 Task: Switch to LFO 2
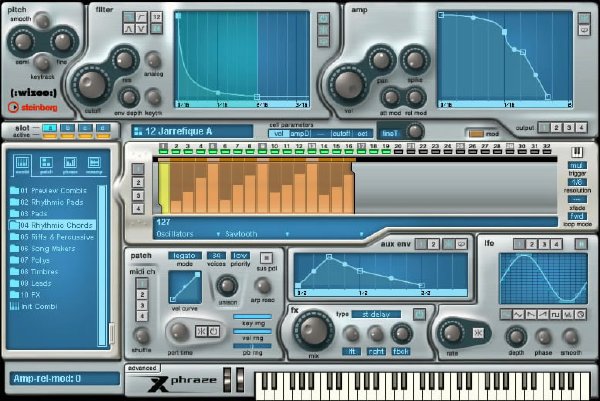tap(532, 244)
